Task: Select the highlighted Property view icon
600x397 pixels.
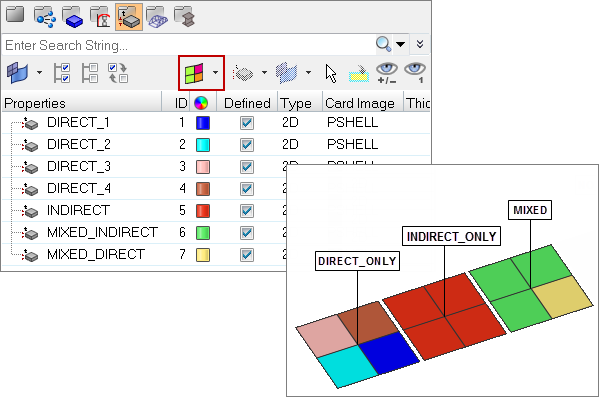Action: click(x=129, y=17)
